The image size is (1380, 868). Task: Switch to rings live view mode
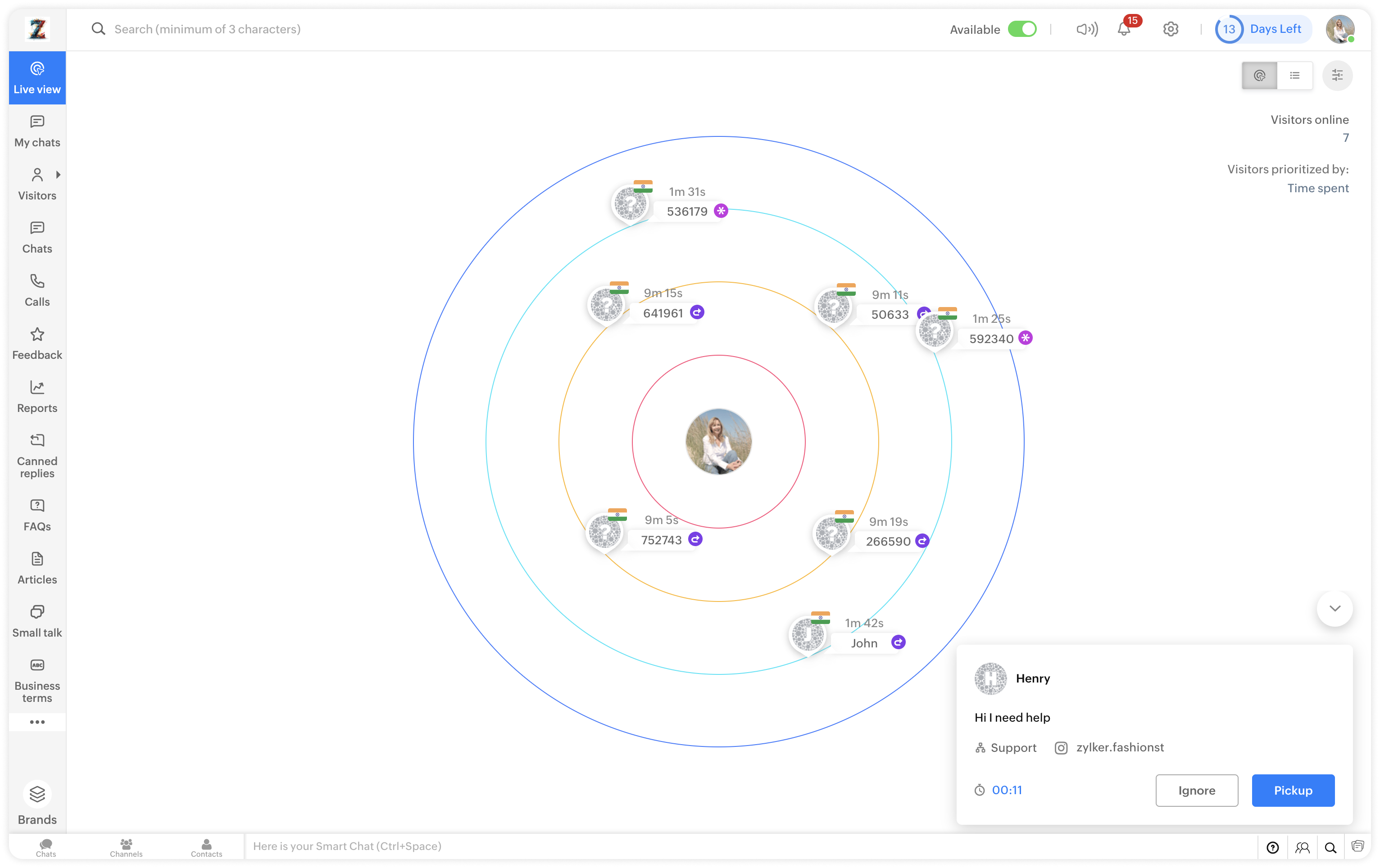[x=1259, y=75]
